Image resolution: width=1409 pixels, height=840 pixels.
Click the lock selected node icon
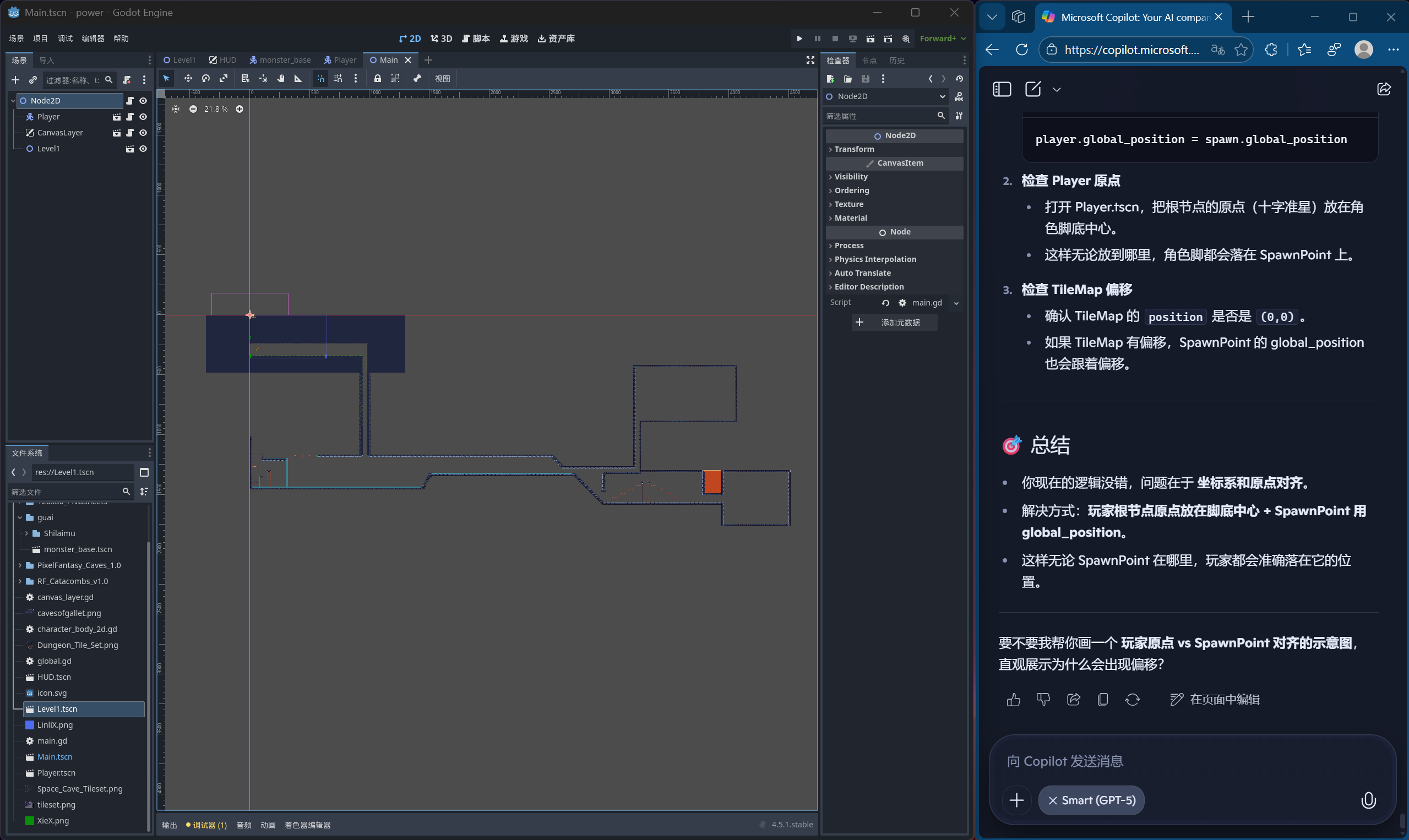click(x=378, y=79)
